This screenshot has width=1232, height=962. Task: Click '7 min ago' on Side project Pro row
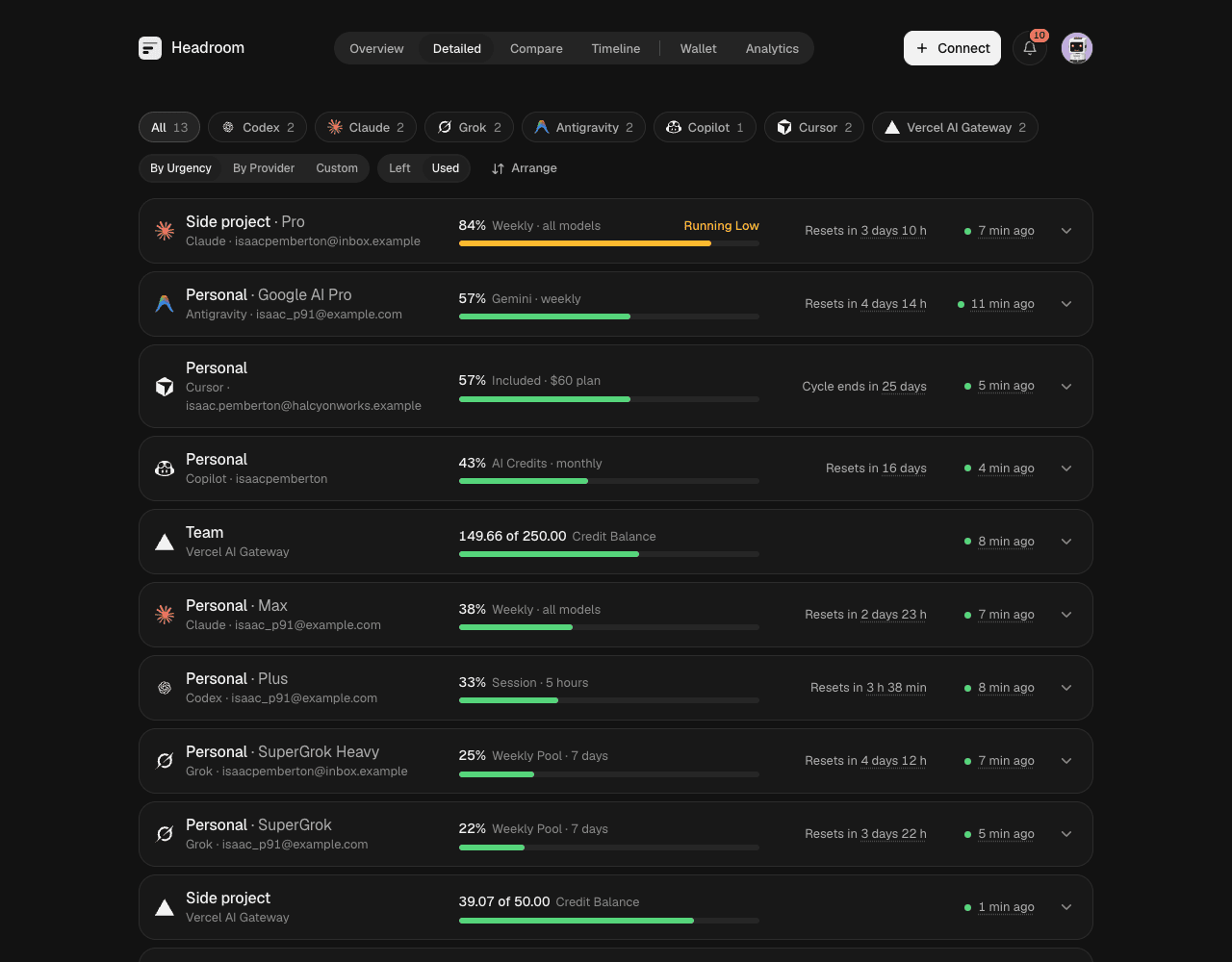[1007, 231]
